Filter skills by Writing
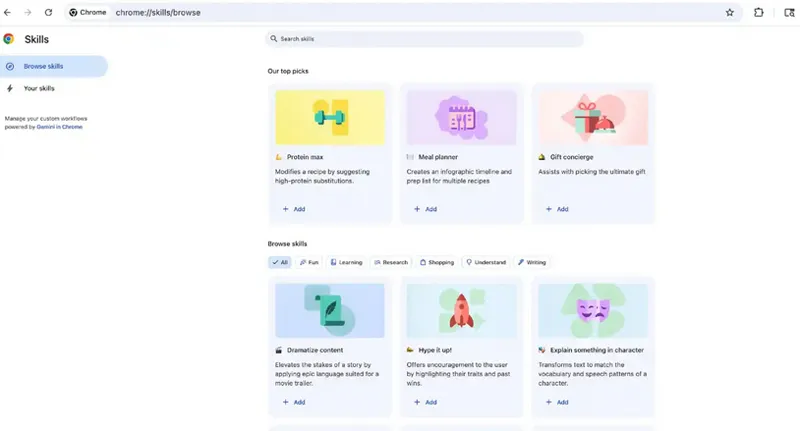Screen dimensions: 800x431 coord(532,262)
